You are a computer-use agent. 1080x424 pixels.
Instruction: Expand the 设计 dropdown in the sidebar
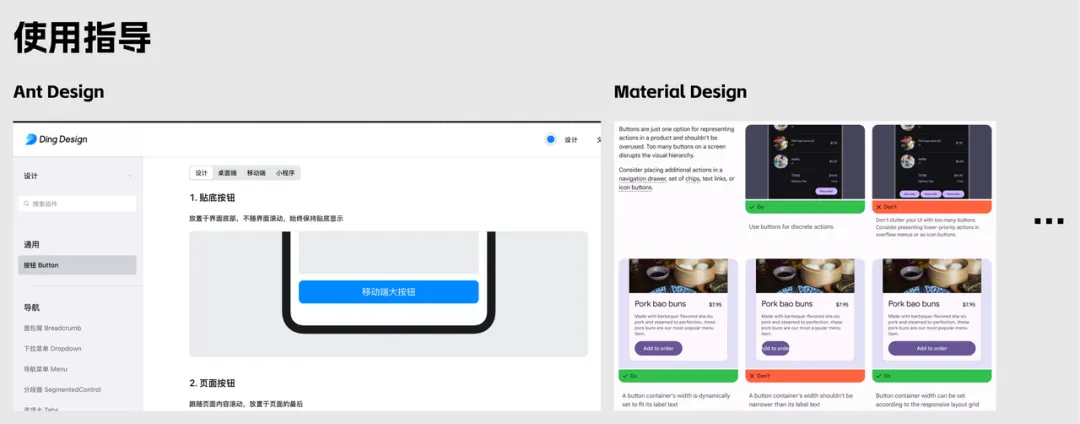[x=130, y=177]
